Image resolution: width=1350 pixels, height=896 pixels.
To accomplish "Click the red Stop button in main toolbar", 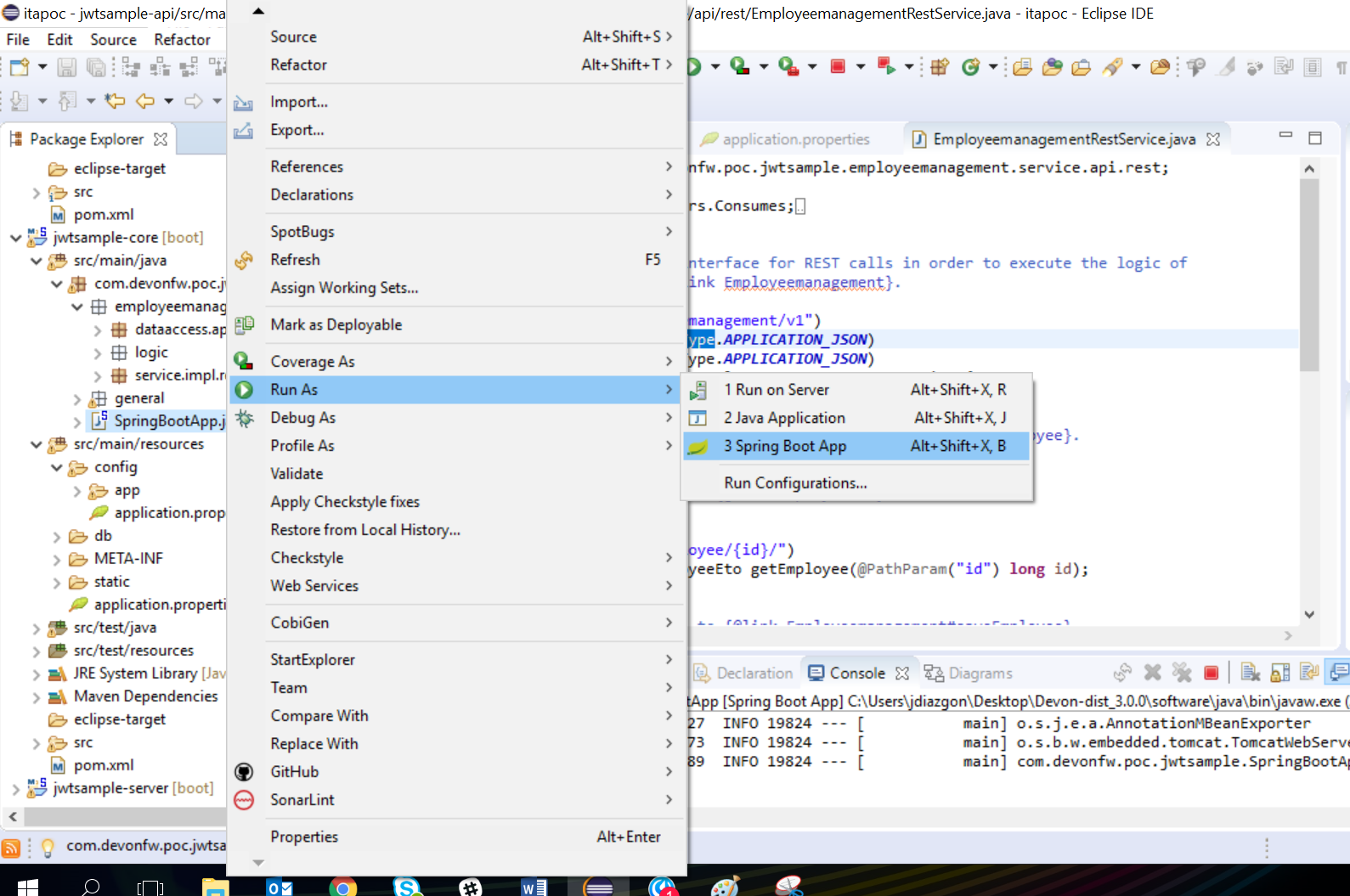I will point(838,66).
